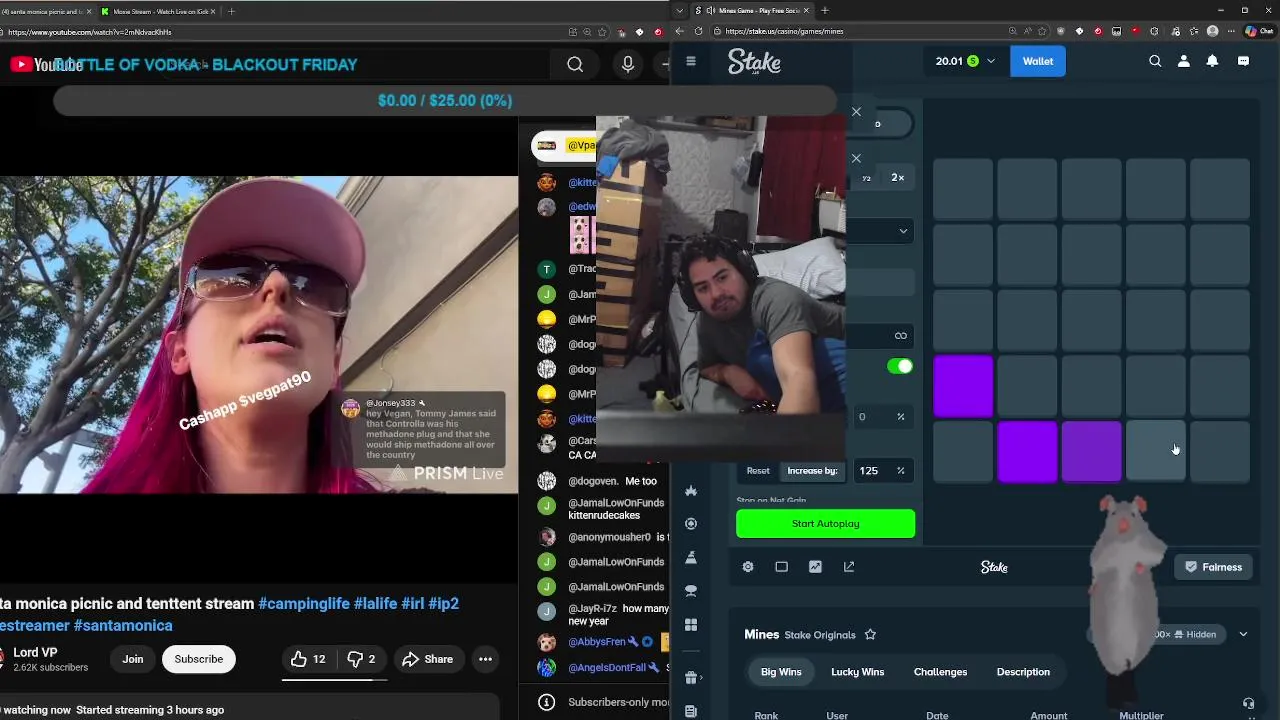This screenshot has height=720, width=1280.
Task: Open the flame sidebar icon in Stake
Action: coord(690,491)
